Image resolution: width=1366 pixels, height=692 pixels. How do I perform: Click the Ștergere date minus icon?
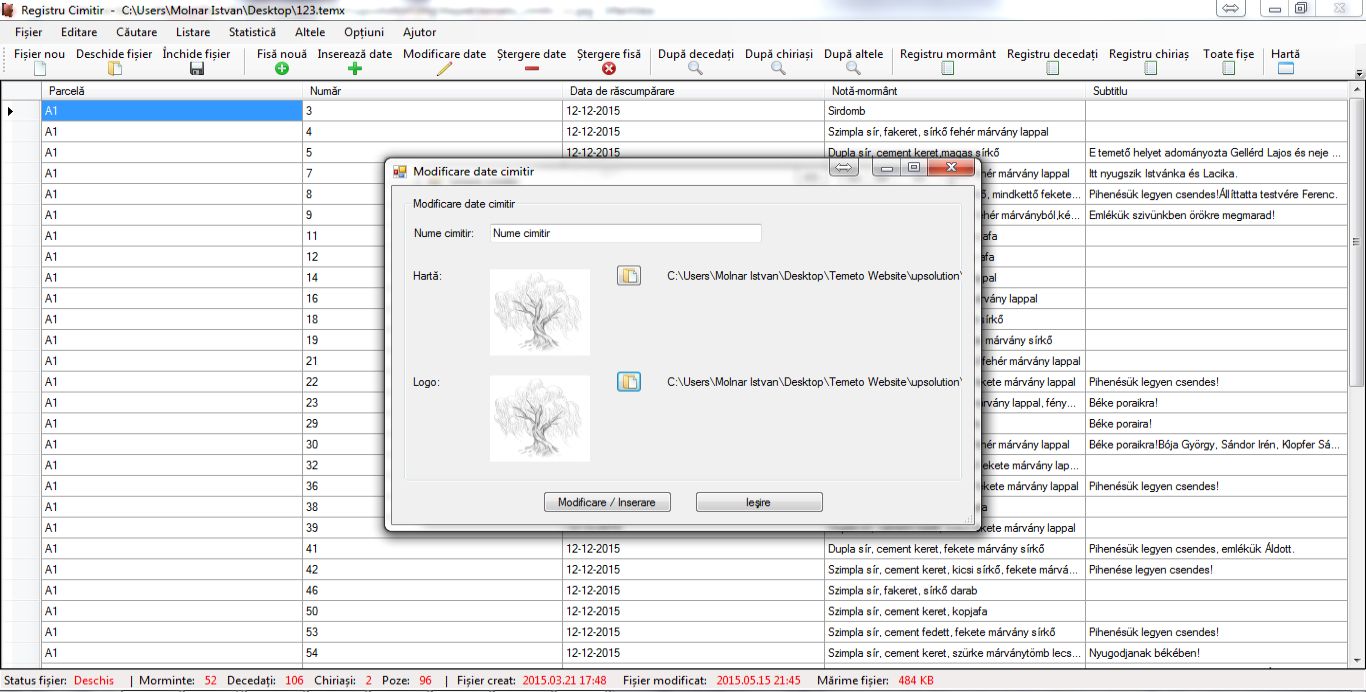coord(532,68)
